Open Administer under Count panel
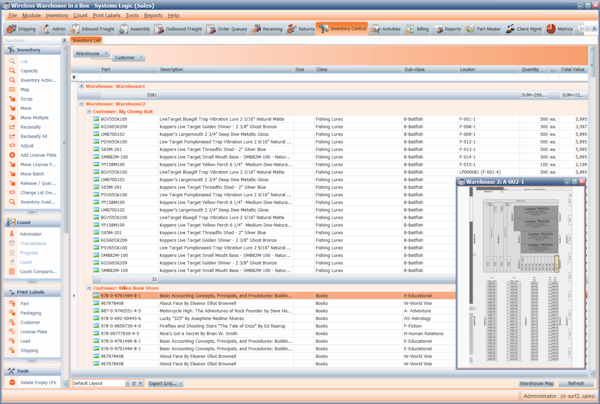 [x=31, y=234]
